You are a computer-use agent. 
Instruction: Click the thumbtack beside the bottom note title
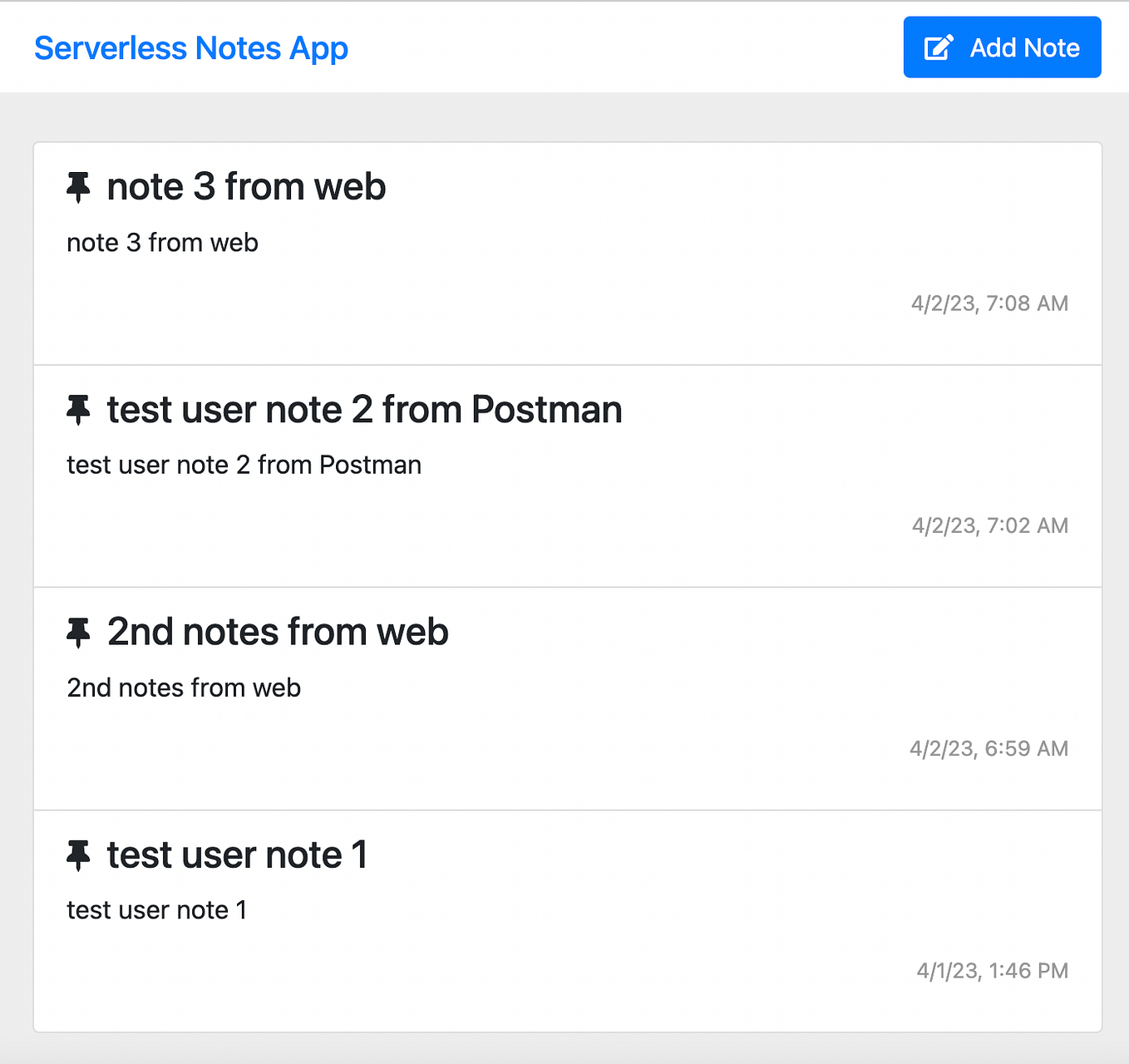point(79,855)
